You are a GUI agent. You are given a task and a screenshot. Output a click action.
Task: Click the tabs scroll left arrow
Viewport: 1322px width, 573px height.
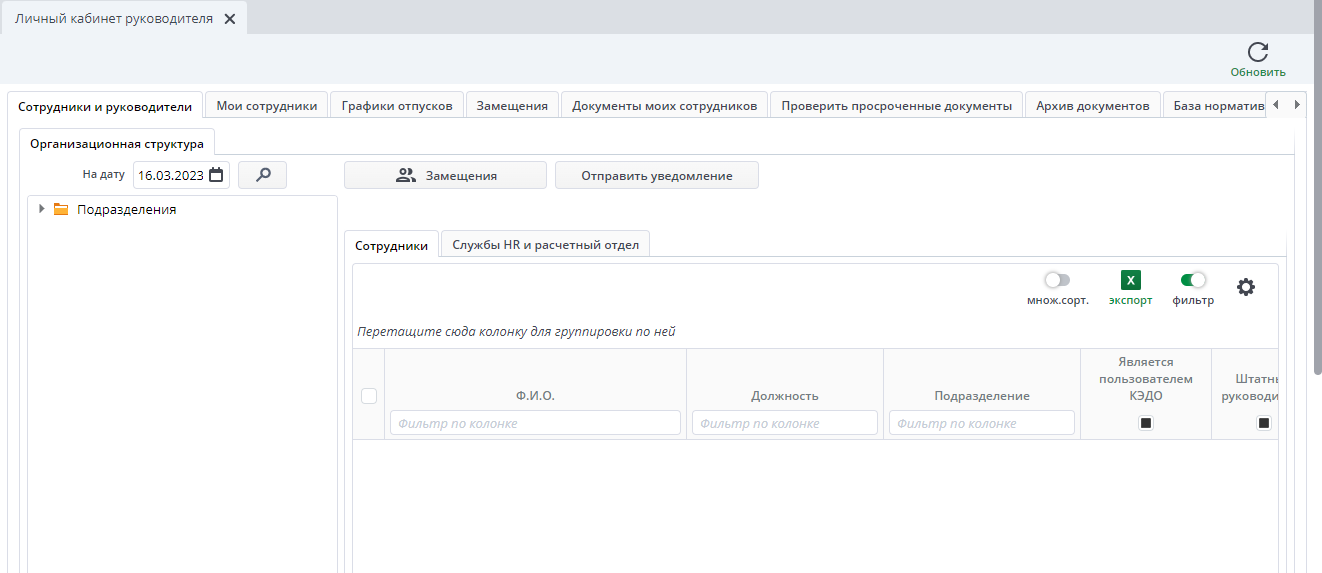tap(1276, 104)
